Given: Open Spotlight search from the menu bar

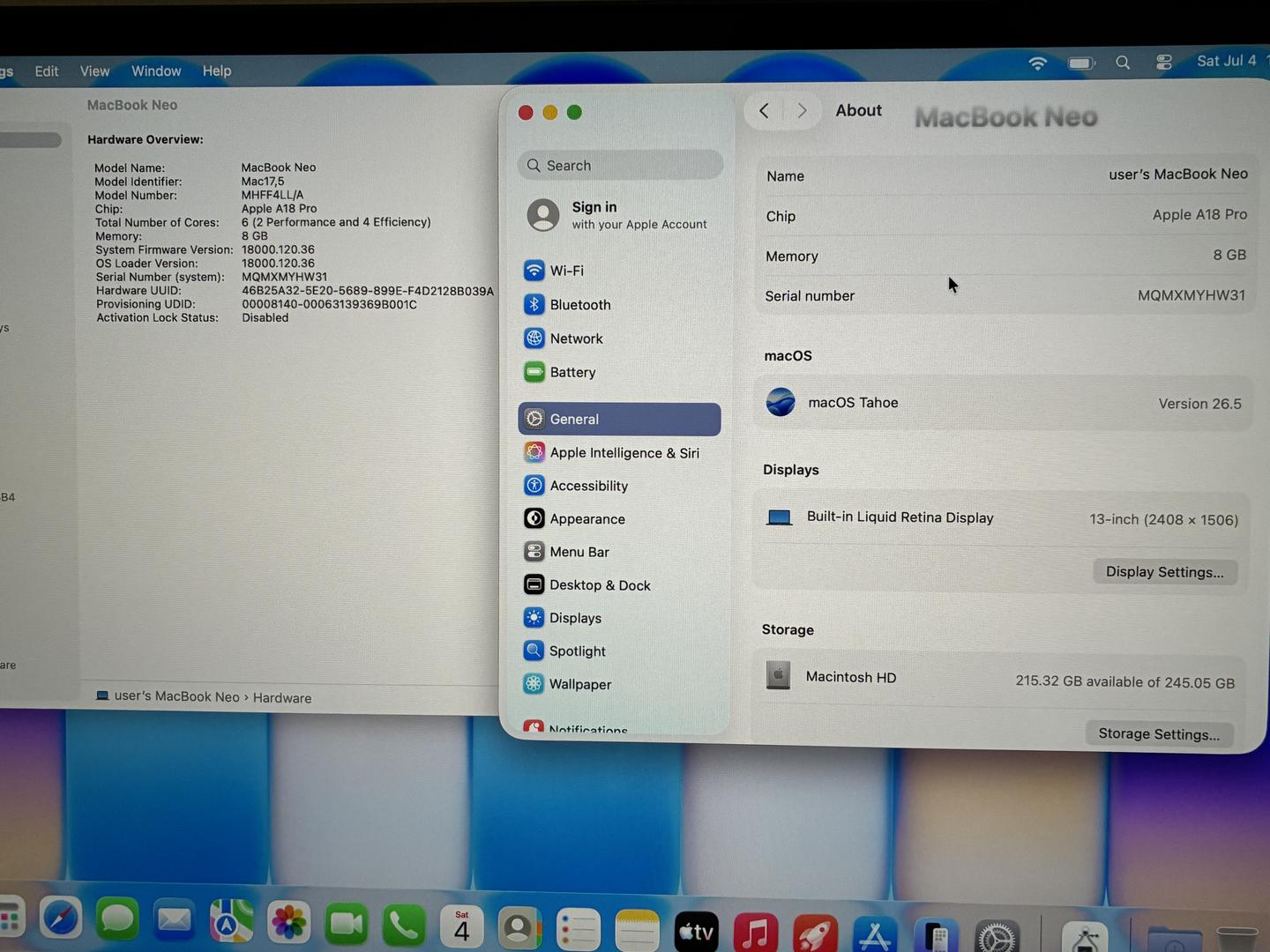Looking at the screenshot, I should [1123, 63].
